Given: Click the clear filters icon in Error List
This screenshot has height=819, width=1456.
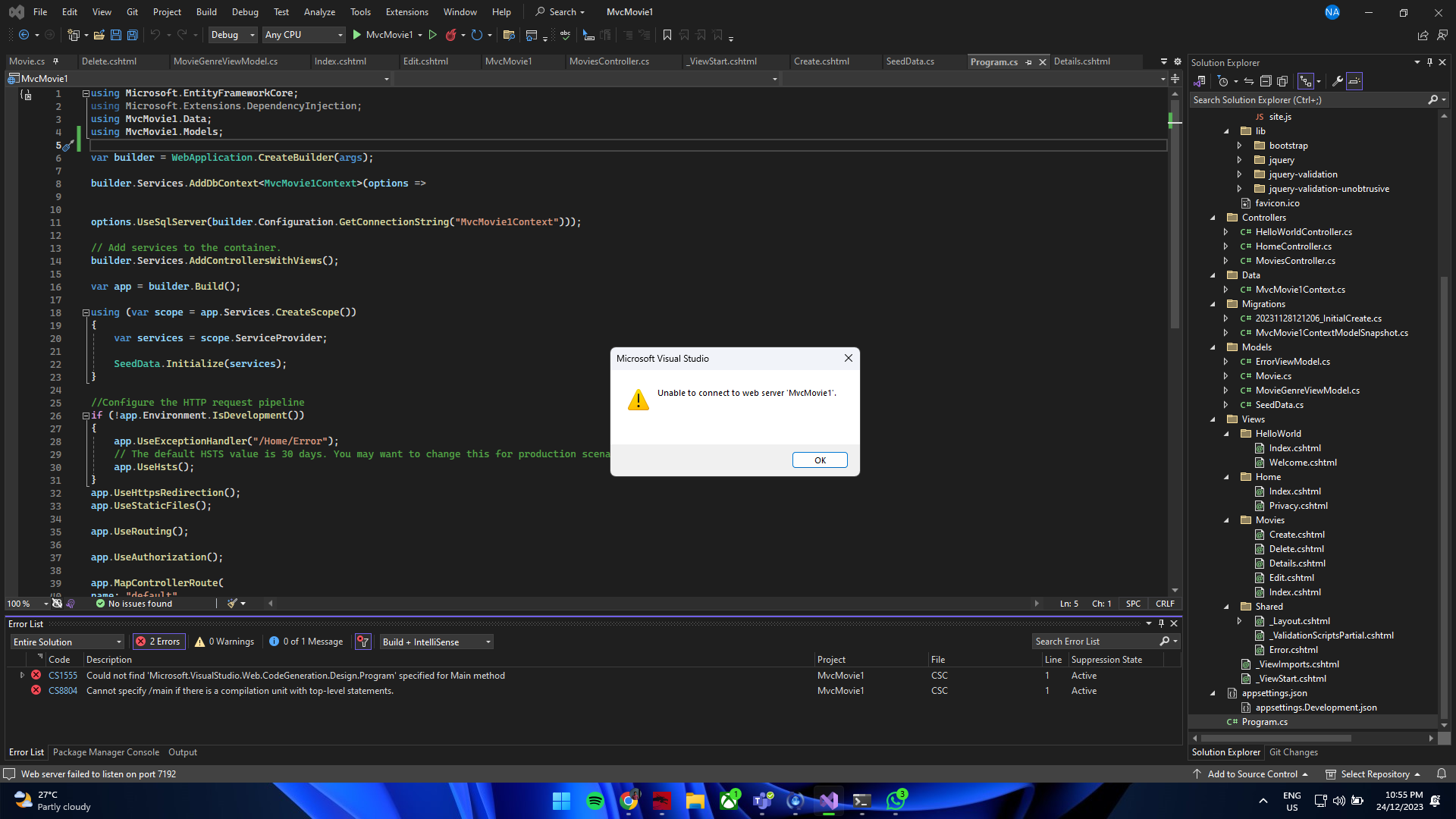Looking at the screenshot, I should (x=363, y=642).
